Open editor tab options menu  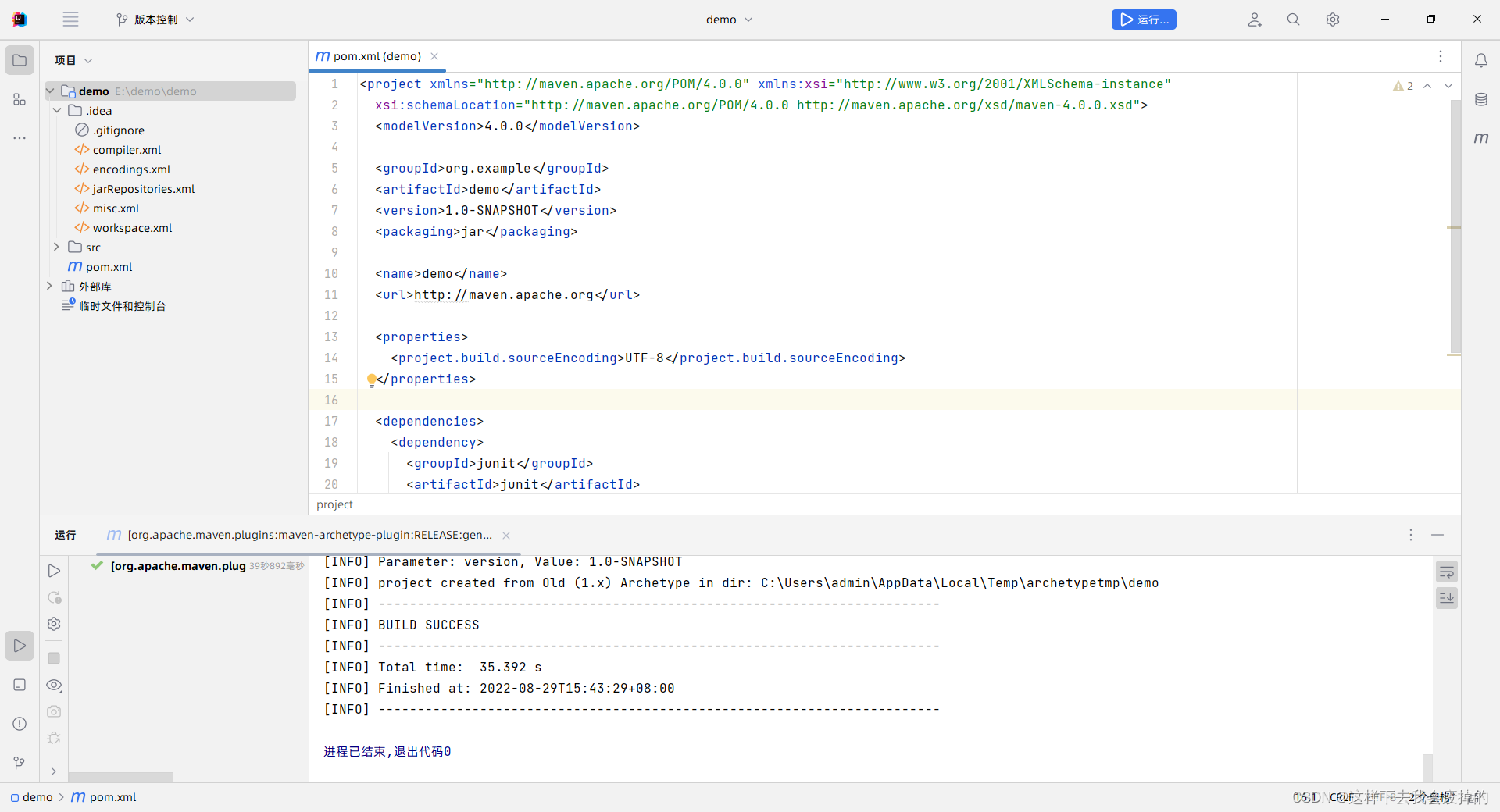point(1440,56)
